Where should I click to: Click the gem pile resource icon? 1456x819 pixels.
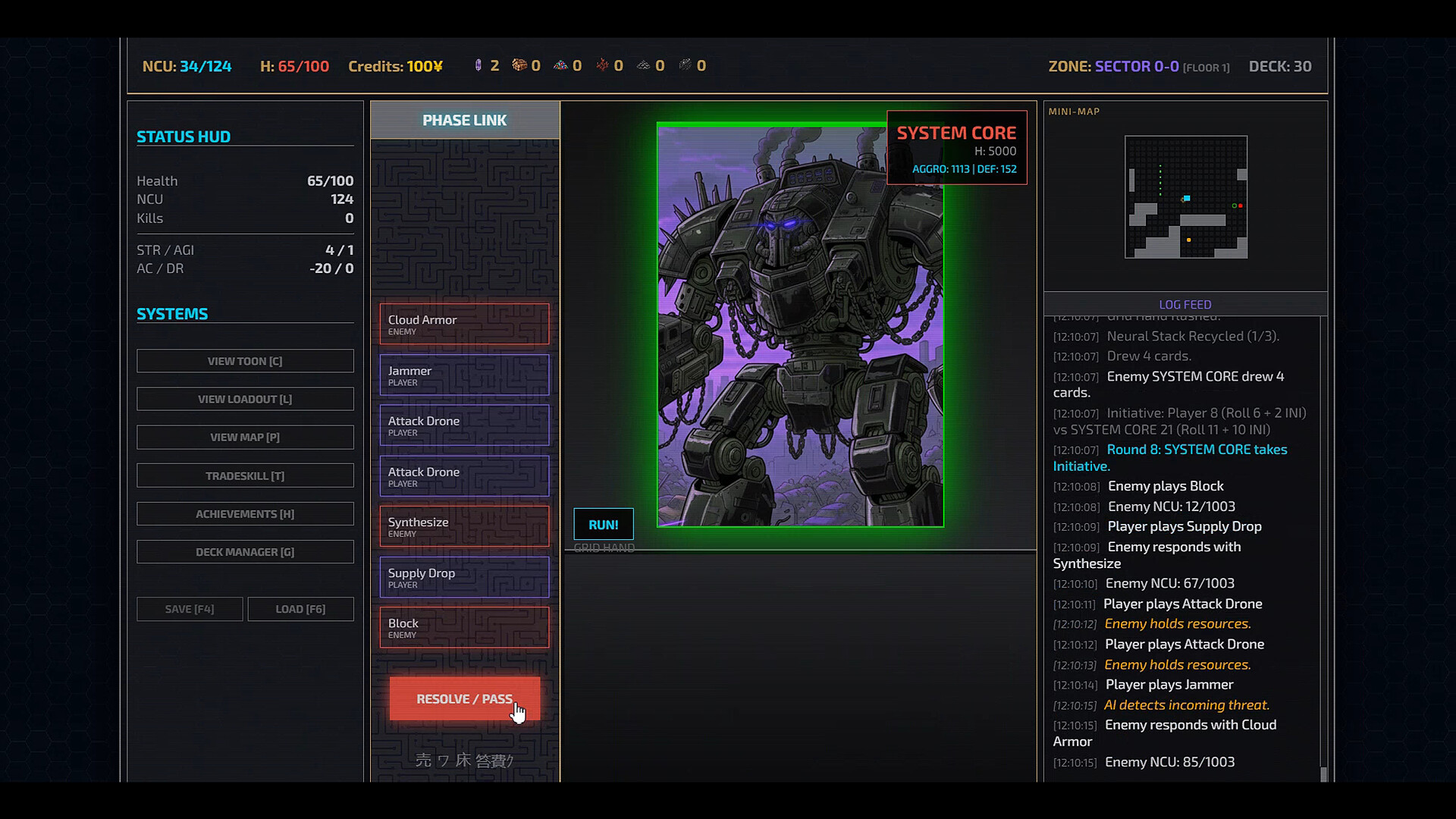[x=561, y=65]
